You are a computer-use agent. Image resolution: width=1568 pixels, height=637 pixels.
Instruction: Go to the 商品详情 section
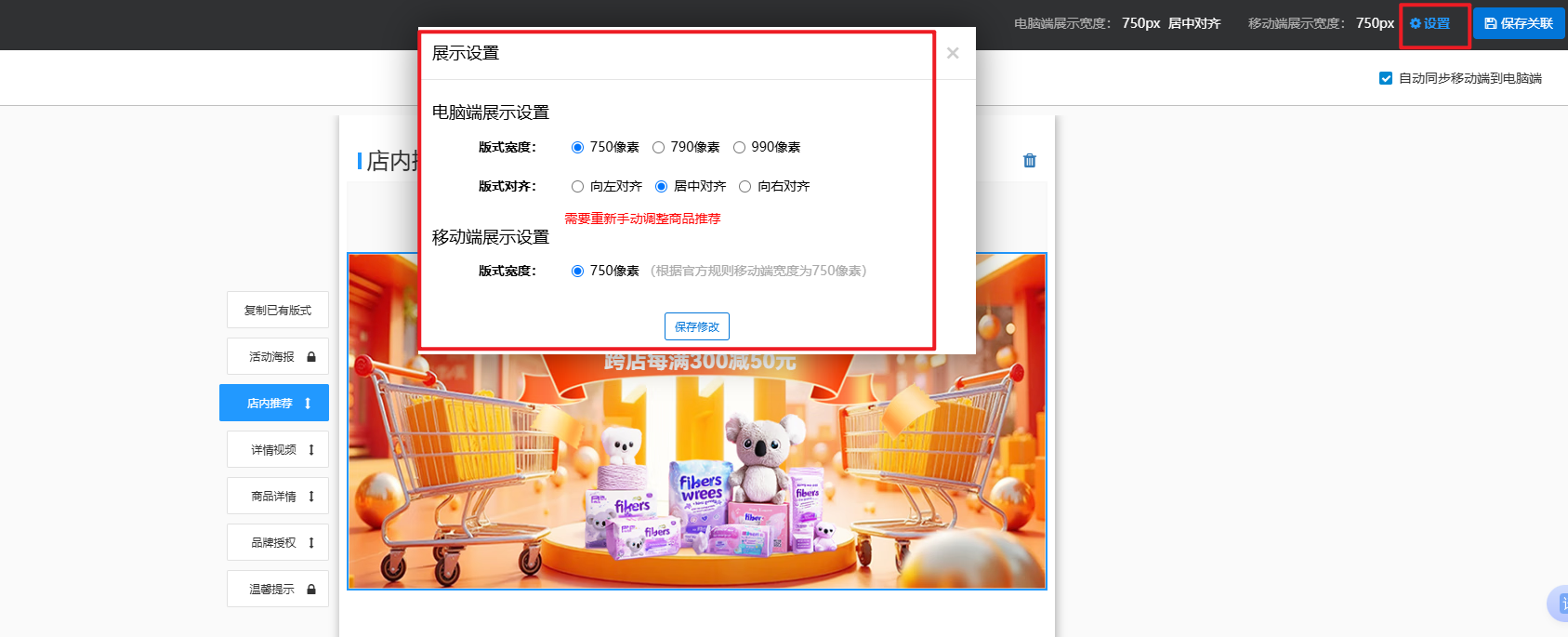click(x=273, y=497)
